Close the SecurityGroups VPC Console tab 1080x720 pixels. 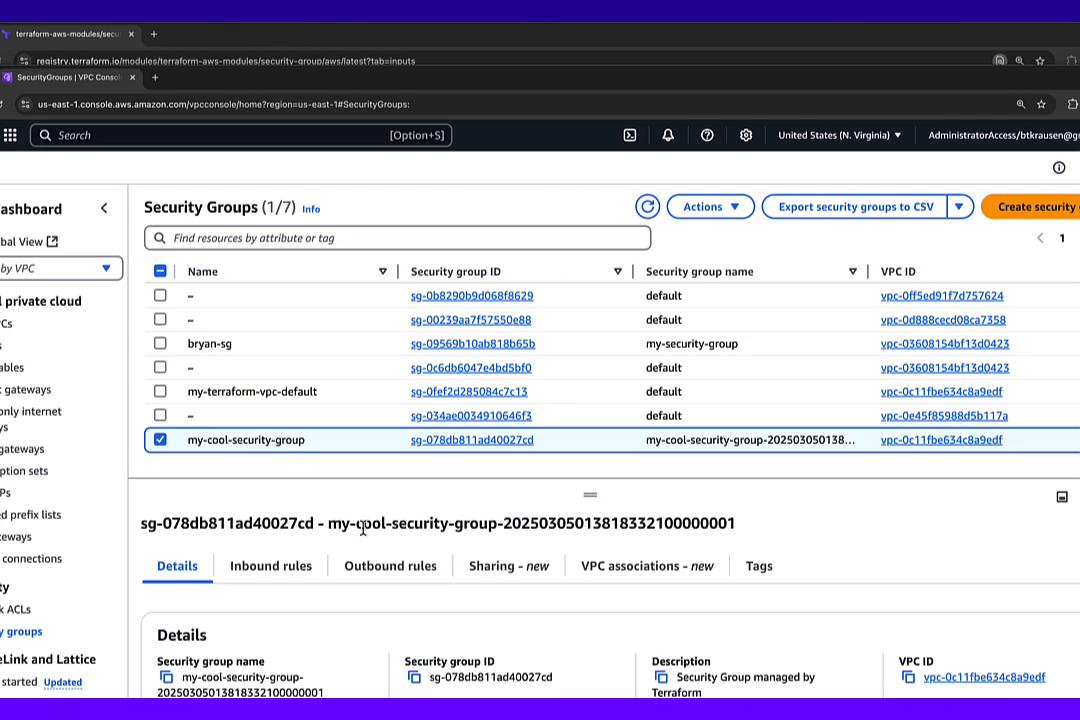(x=133, y=77)
